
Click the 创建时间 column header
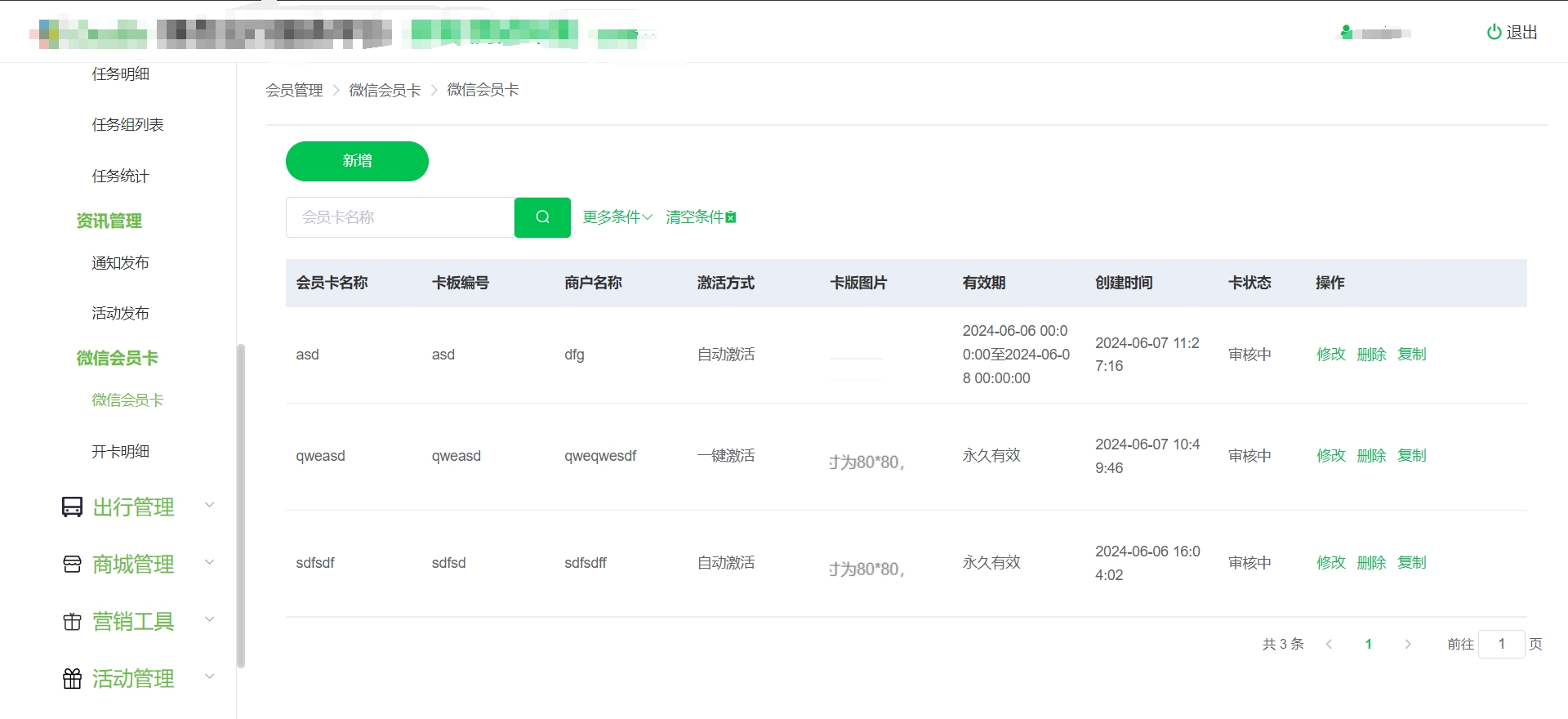pyautogui.click(x=1124, y=284)
